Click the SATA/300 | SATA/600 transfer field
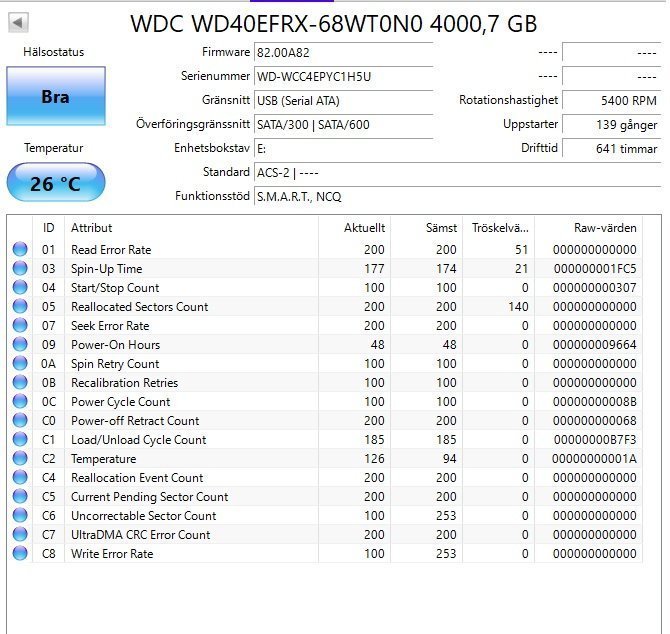This screenshot has width=670, height=634. click(x=344, y=124)
